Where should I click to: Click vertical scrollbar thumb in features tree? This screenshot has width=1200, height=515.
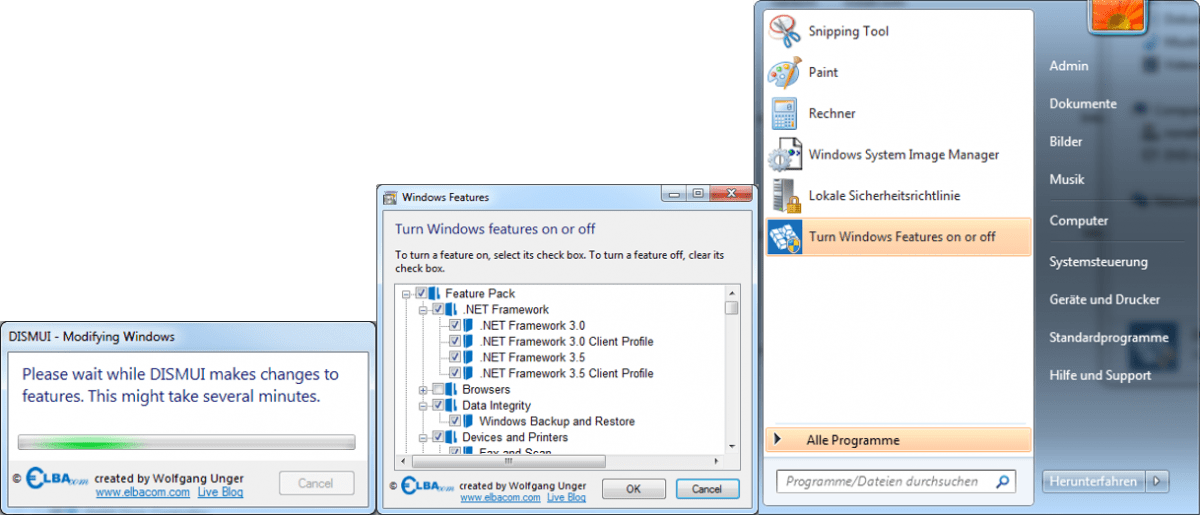(732, 308)
